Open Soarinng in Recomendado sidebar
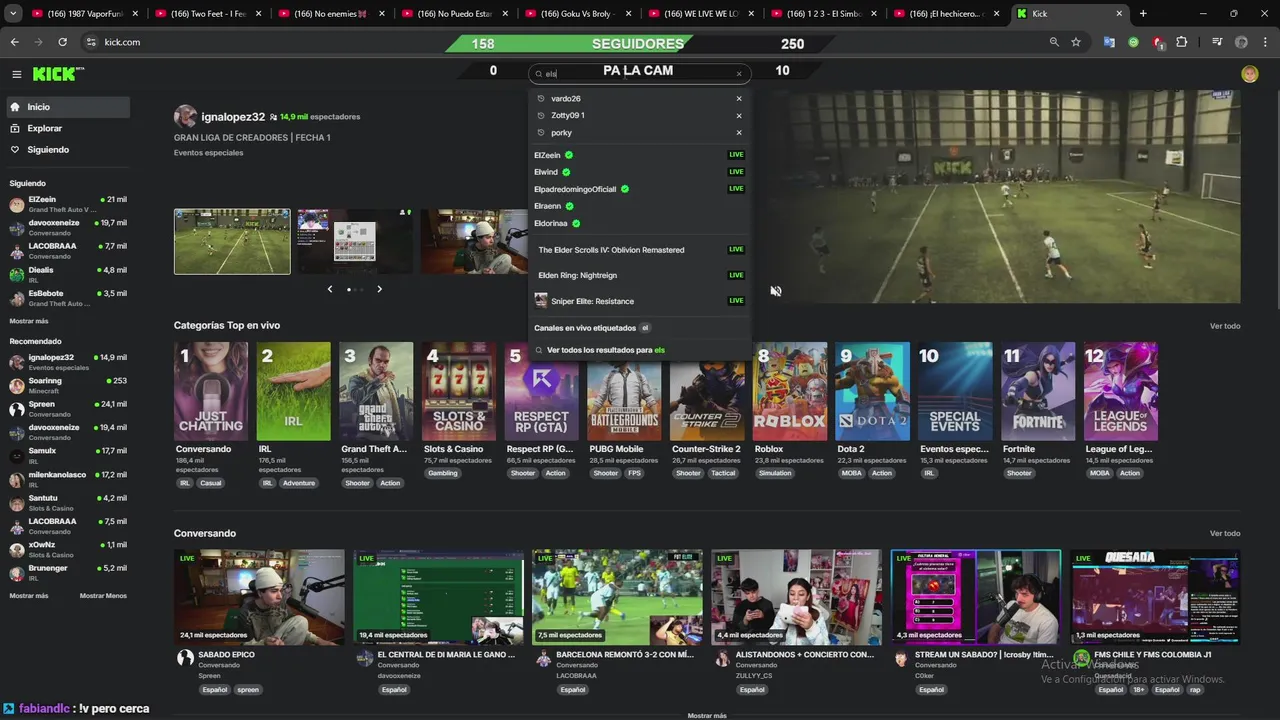The image size is (1280, 720). pyautogui.click(x=67, y=385)
